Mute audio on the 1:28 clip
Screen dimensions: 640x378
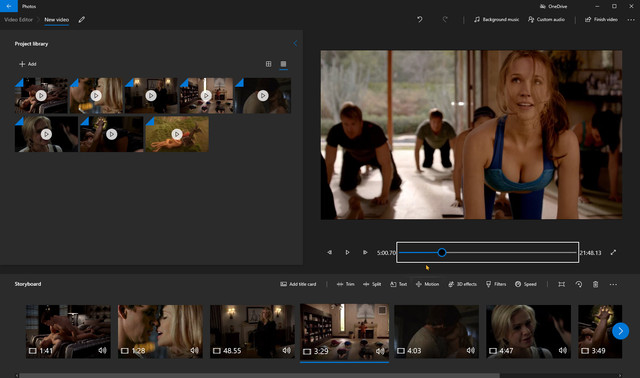(194, 350)
